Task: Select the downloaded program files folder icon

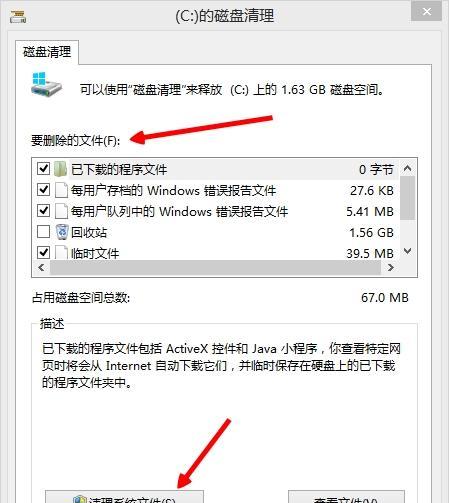Action: pos(60,169)
